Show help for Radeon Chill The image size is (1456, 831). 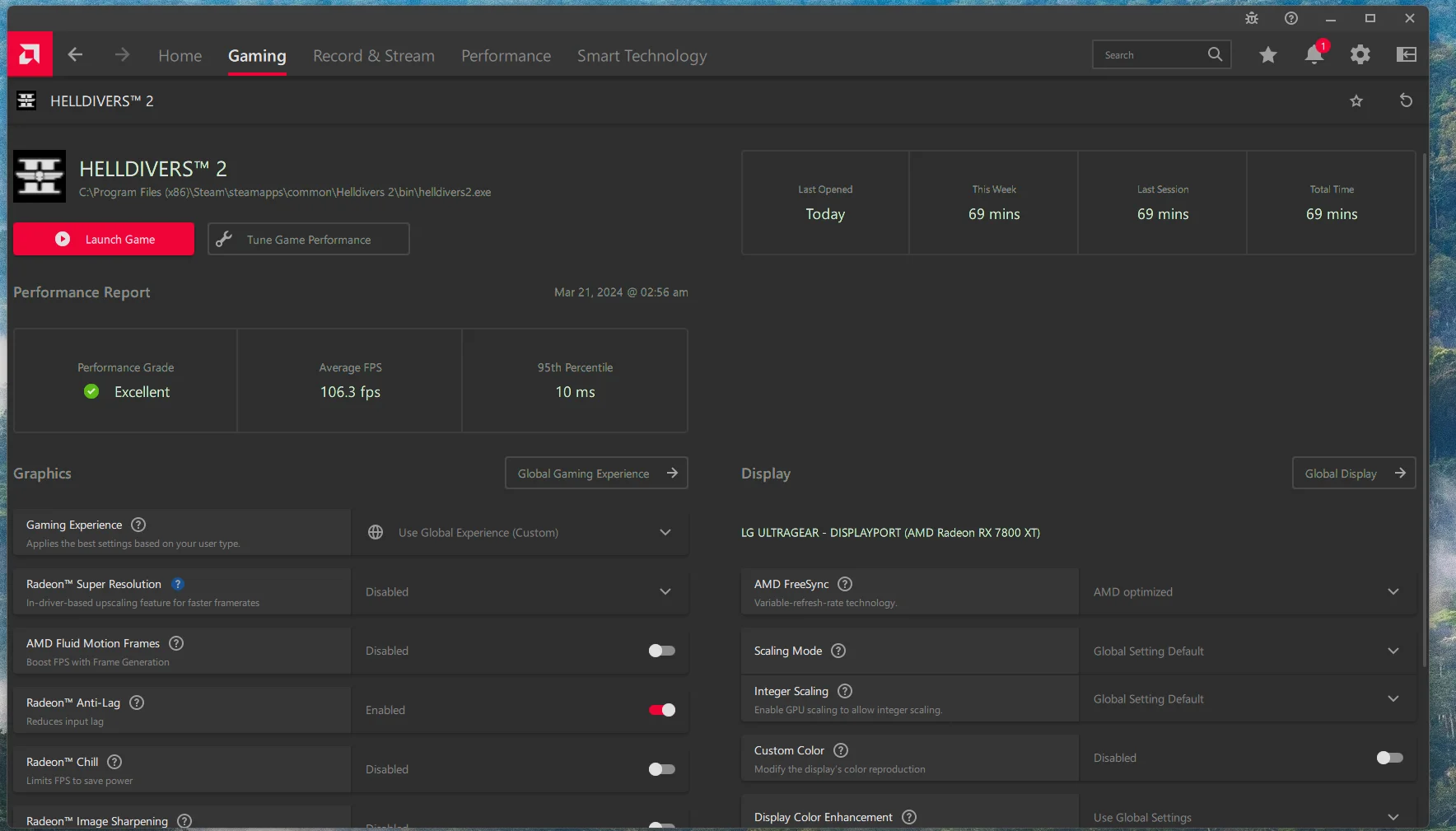click(114, 762)
